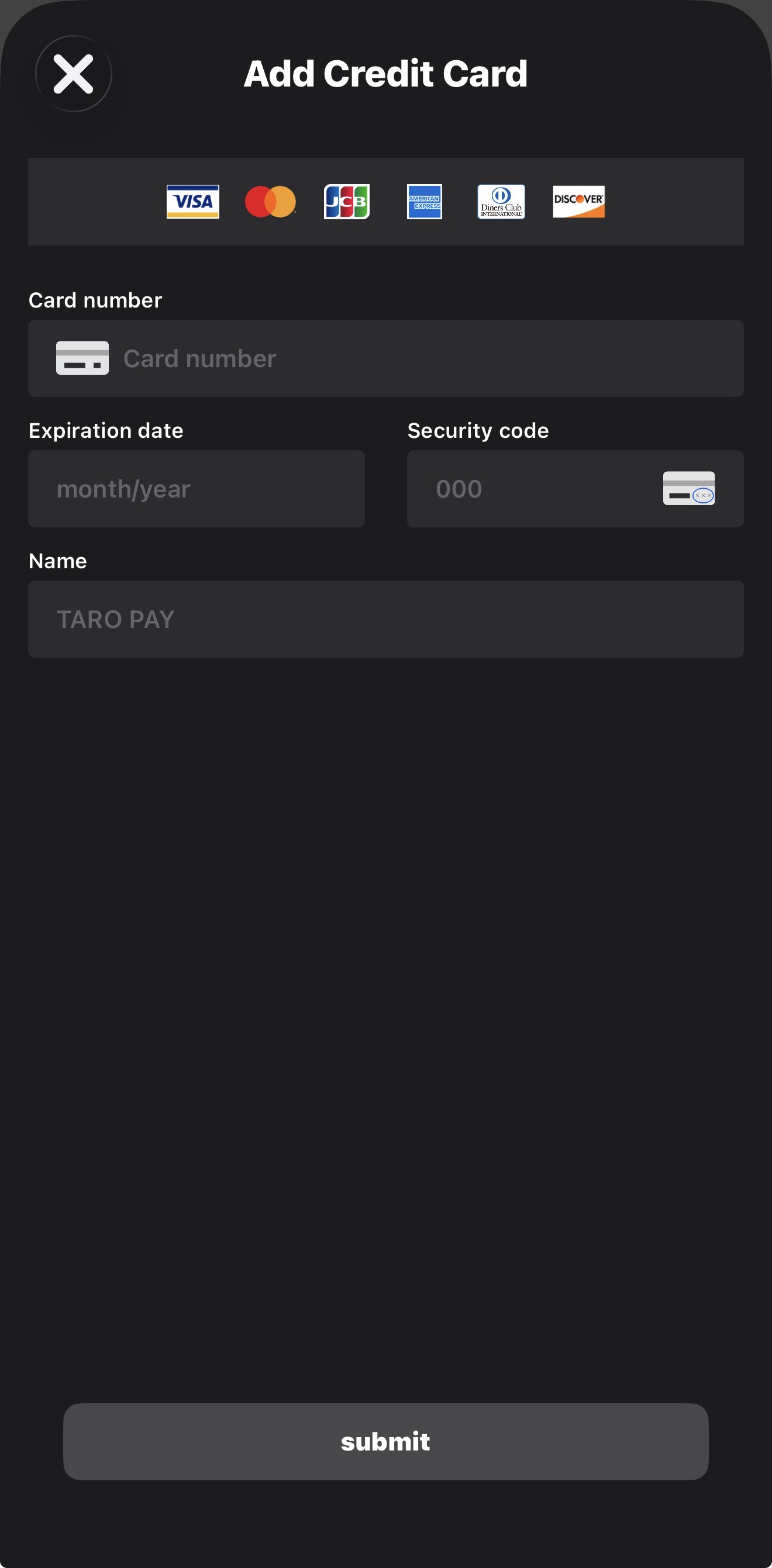
Task: Tap the American Express logo
Action: coord(425,202)
